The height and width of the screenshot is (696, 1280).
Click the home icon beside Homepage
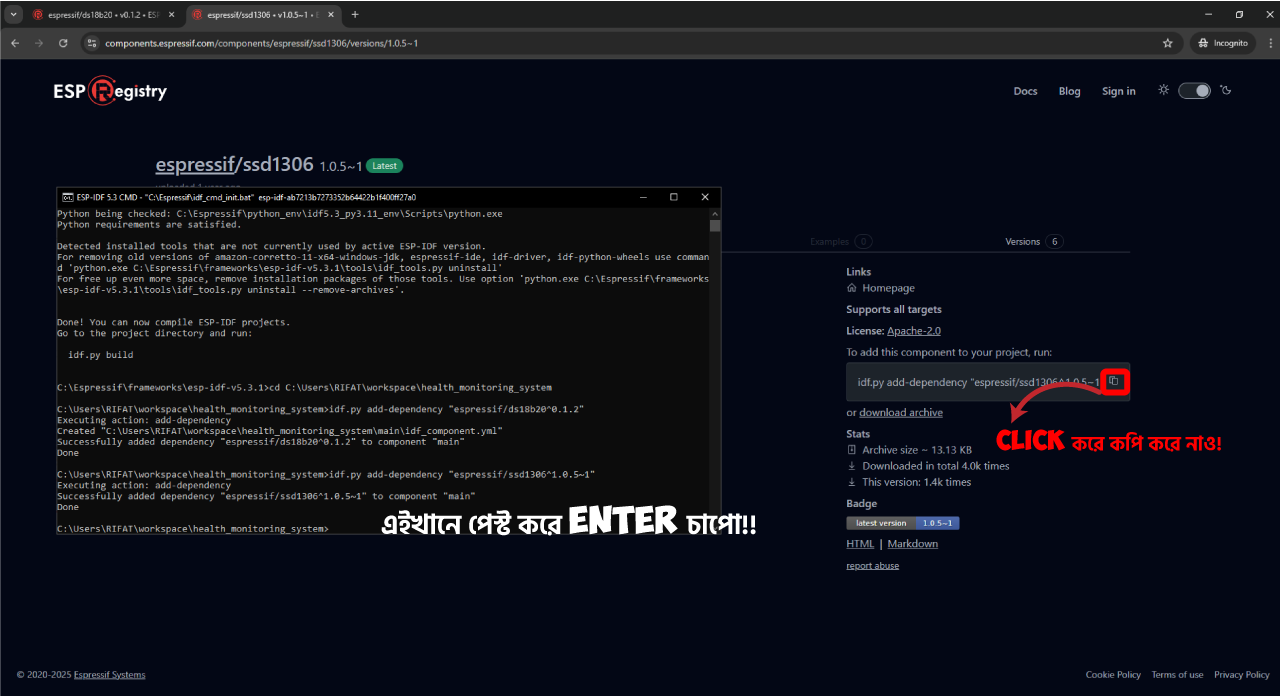852,288
